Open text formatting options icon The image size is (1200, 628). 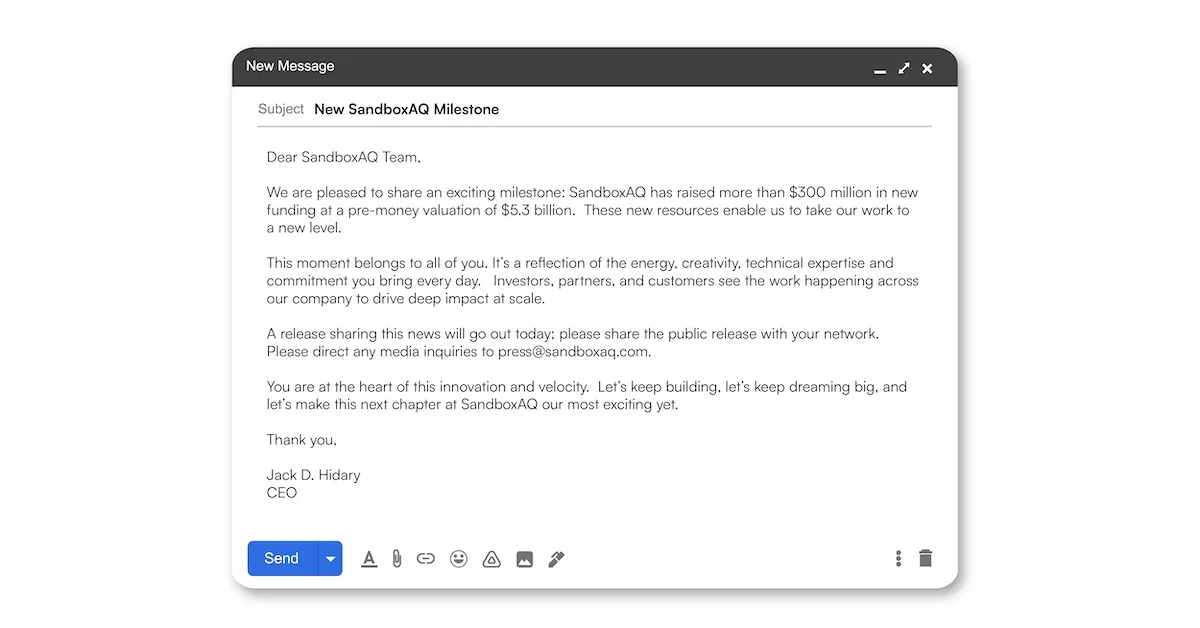coord(369,559)
